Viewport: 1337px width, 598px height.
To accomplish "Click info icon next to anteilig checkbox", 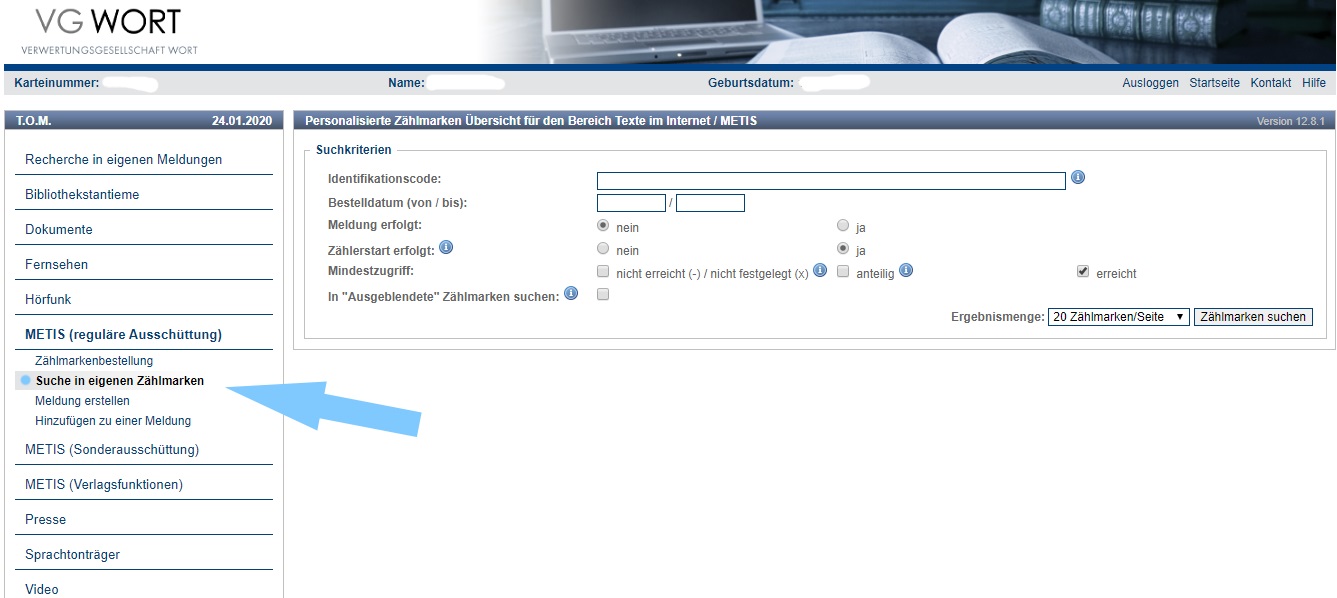I will point(906,271).
